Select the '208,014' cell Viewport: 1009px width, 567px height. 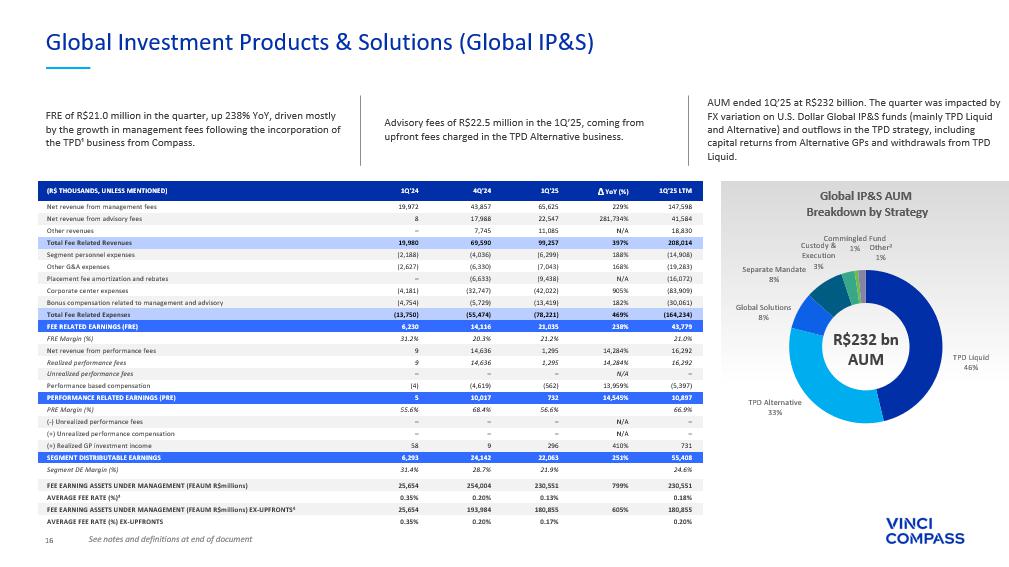681,243
